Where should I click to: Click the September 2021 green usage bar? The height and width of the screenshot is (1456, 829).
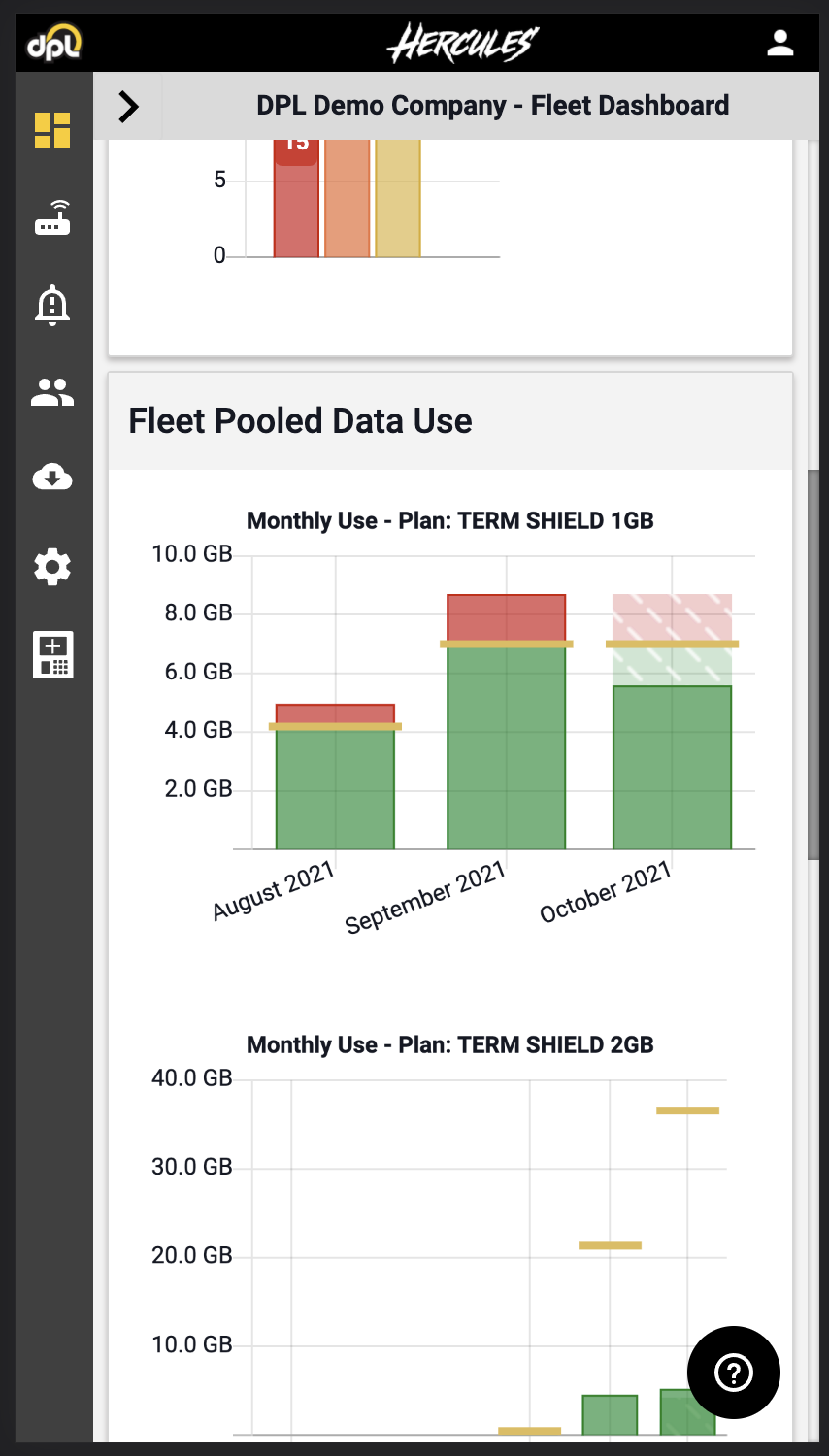click(506, 747)
